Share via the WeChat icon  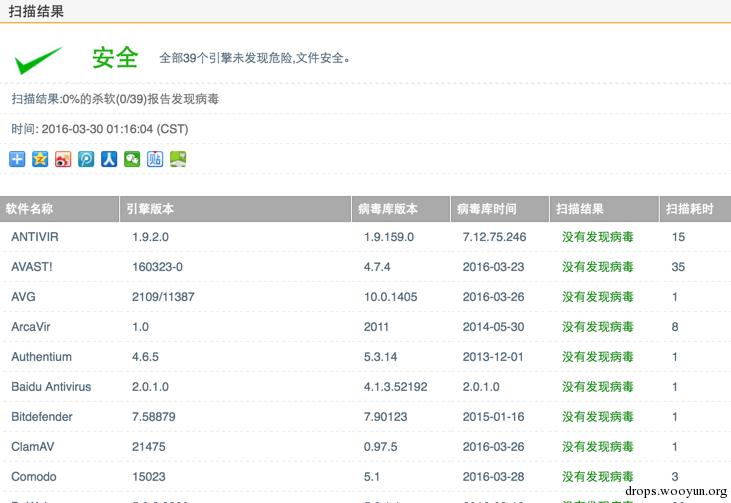click(x=132, y=159)
